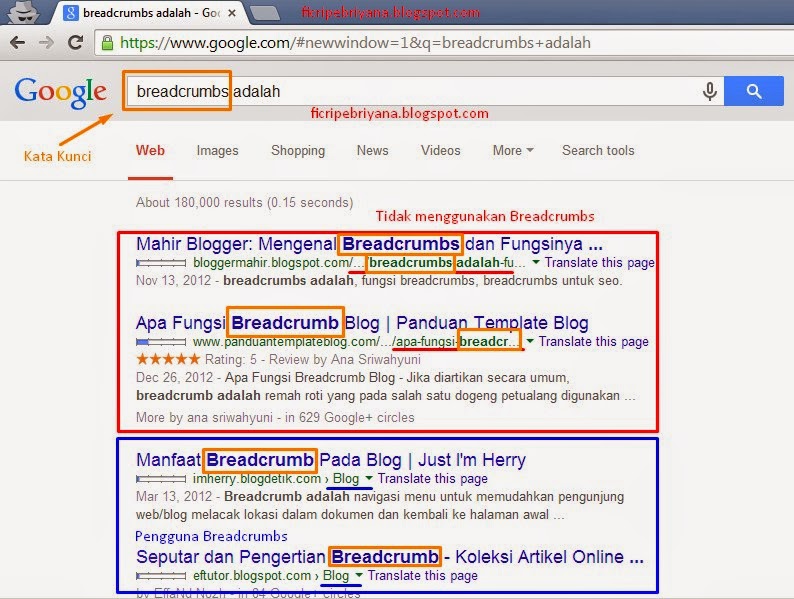
Task: Close the 'breadcrumbs adalah' browser tab
Action: 232,13
